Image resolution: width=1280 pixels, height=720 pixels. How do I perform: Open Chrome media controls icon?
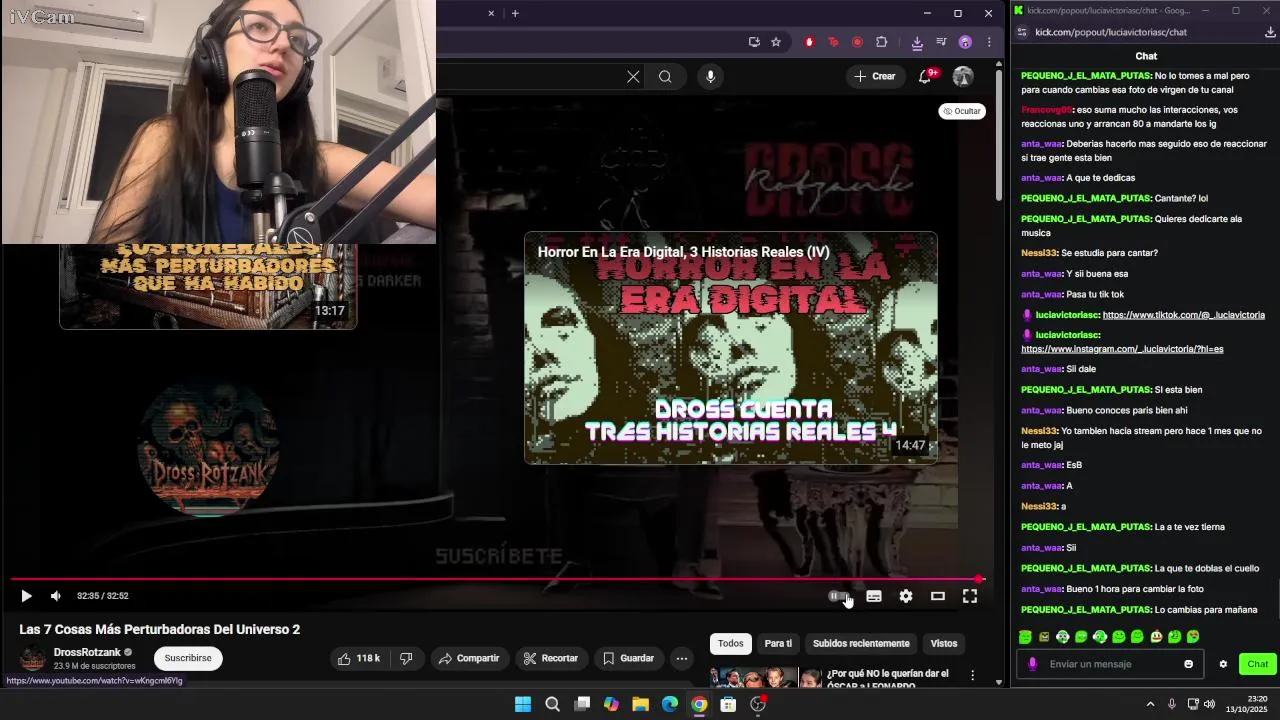click(x=941, y=42)
